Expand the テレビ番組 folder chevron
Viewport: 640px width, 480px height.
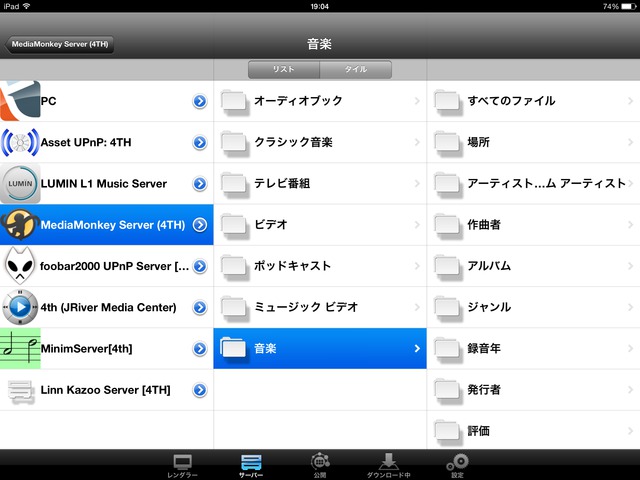pos(417,183)
